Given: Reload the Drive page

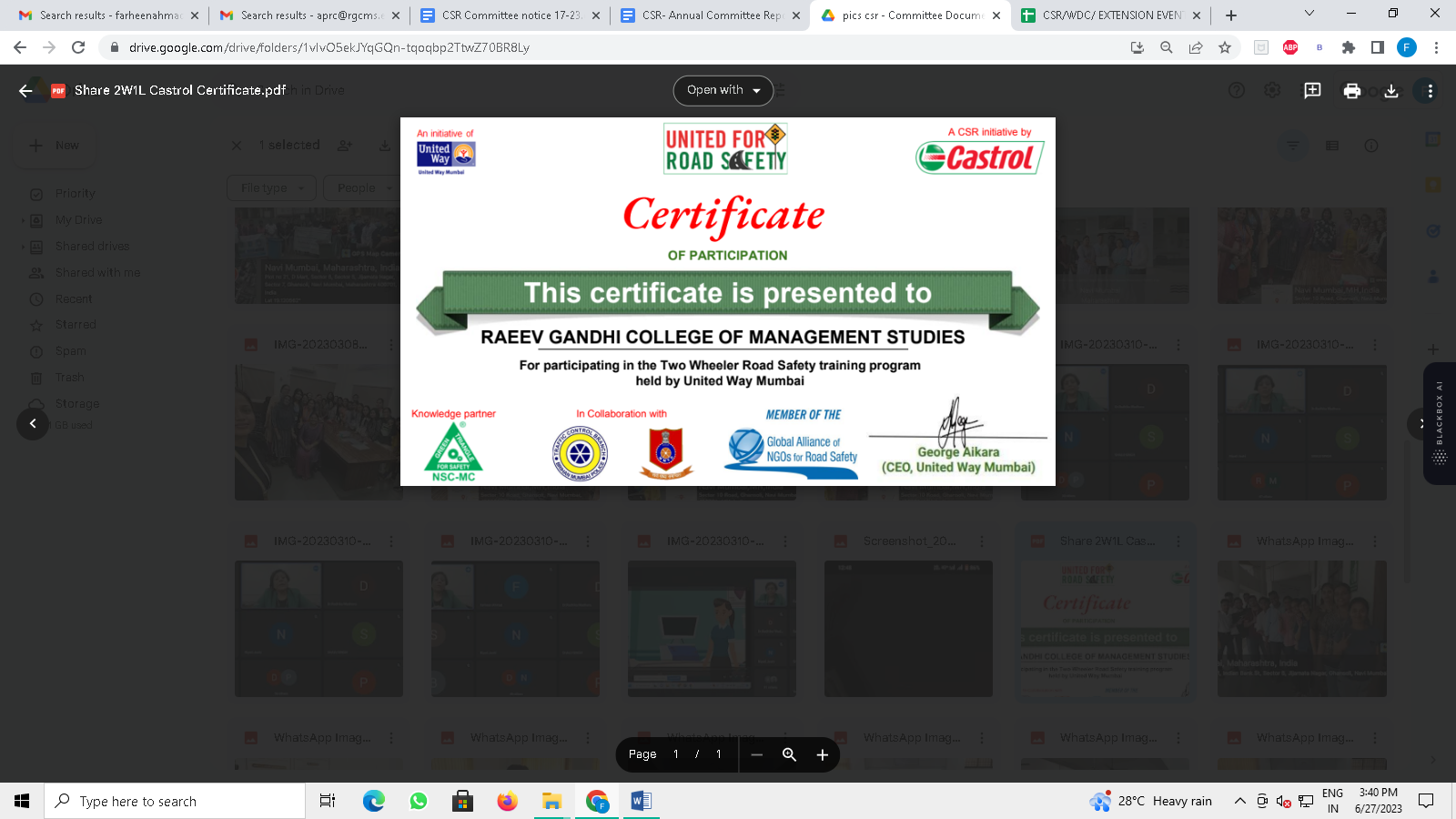Looking at the screenshot, I should click(78, 47).
